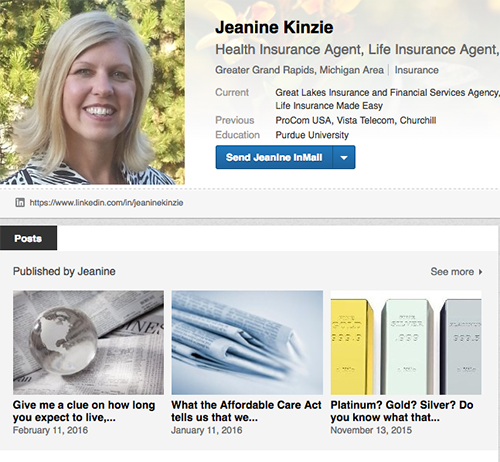Click Life Insurance Made Easy company
The height and width of the screenshot is (462, 500).
tap(329, 106)
